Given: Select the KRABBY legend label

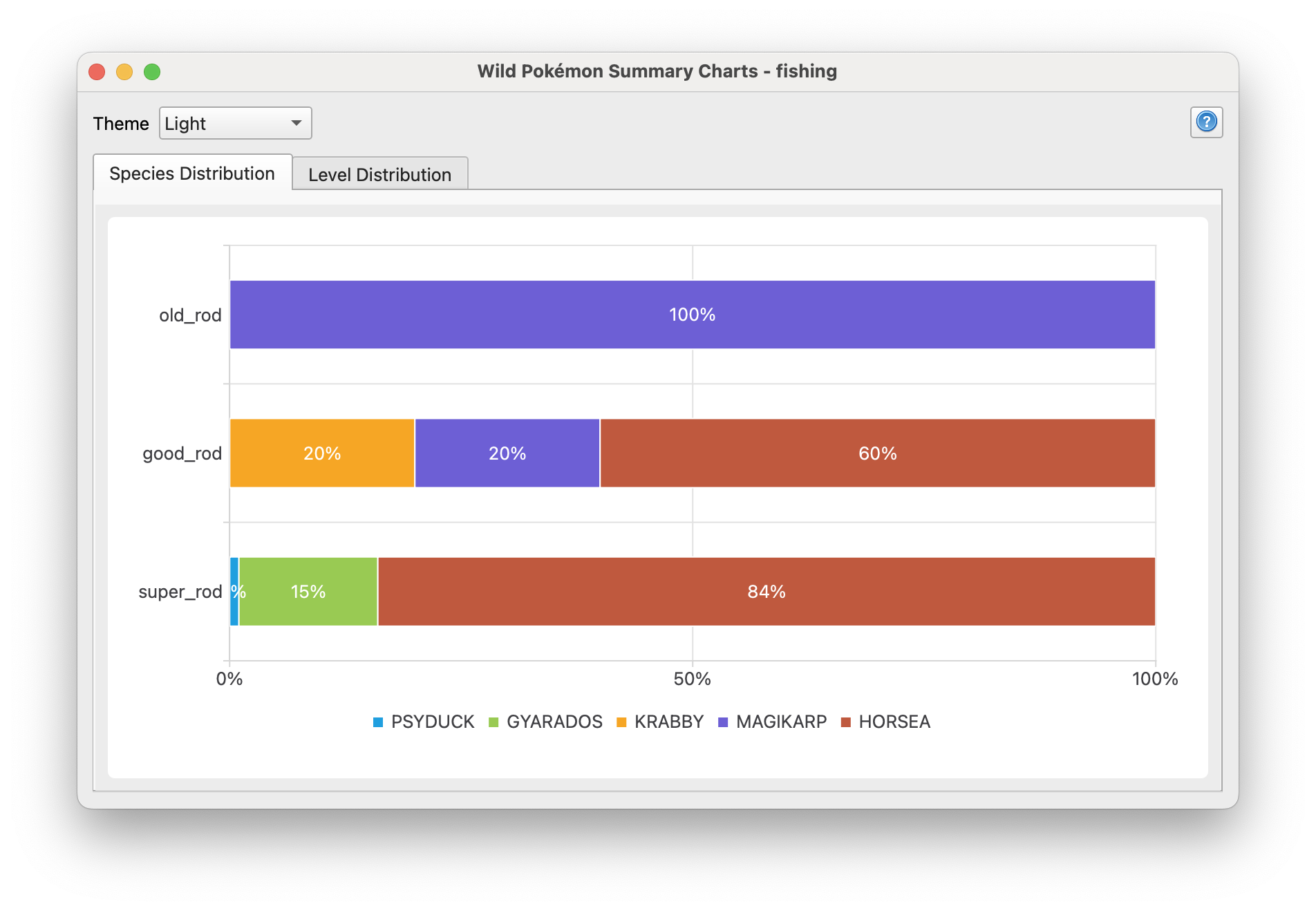Looking at the screenshot, I should pyautogui.click(x=669, y=722).
